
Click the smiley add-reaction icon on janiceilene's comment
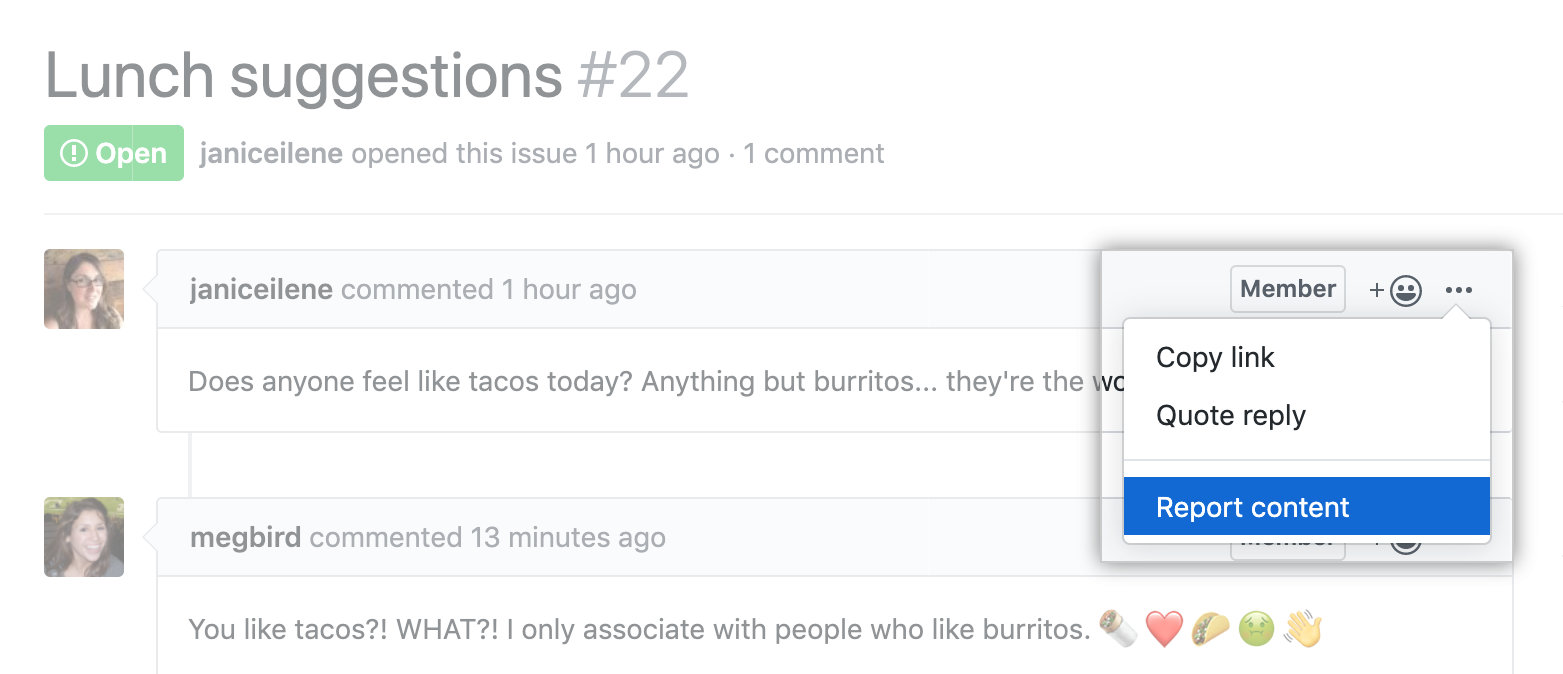1404,289
